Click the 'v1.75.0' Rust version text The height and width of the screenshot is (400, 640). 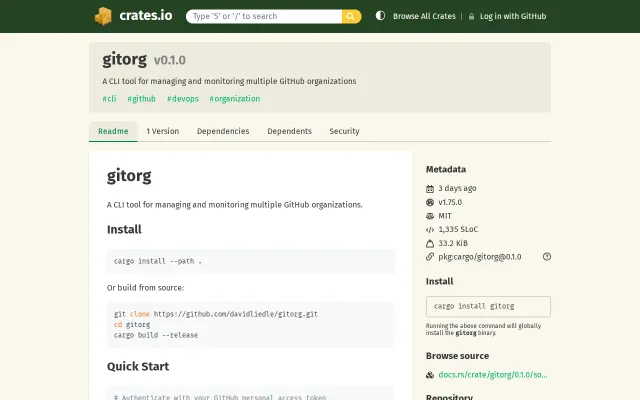click(x=450, y=202)
